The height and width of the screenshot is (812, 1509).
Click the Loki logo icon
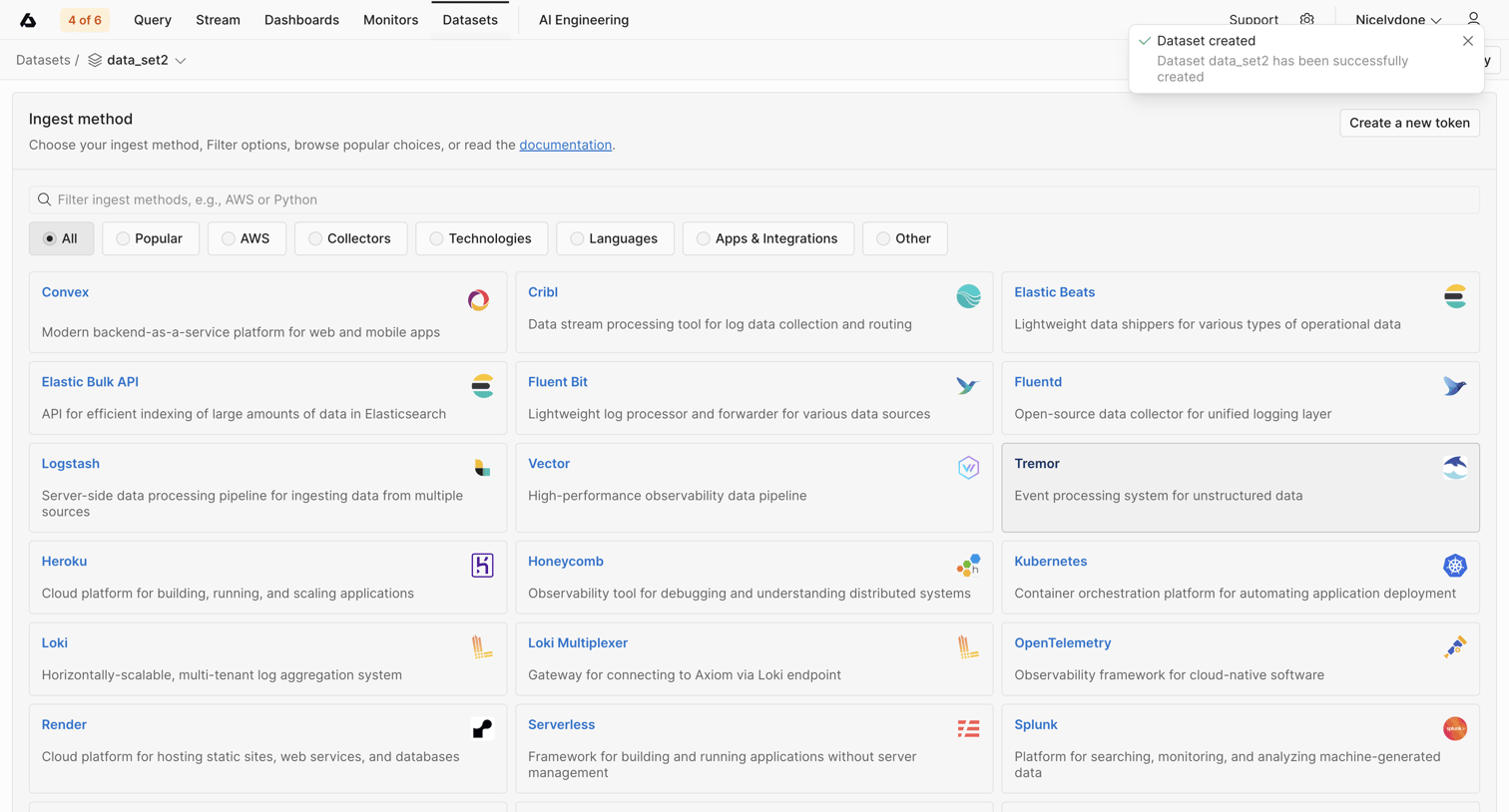tap(482, 647)
